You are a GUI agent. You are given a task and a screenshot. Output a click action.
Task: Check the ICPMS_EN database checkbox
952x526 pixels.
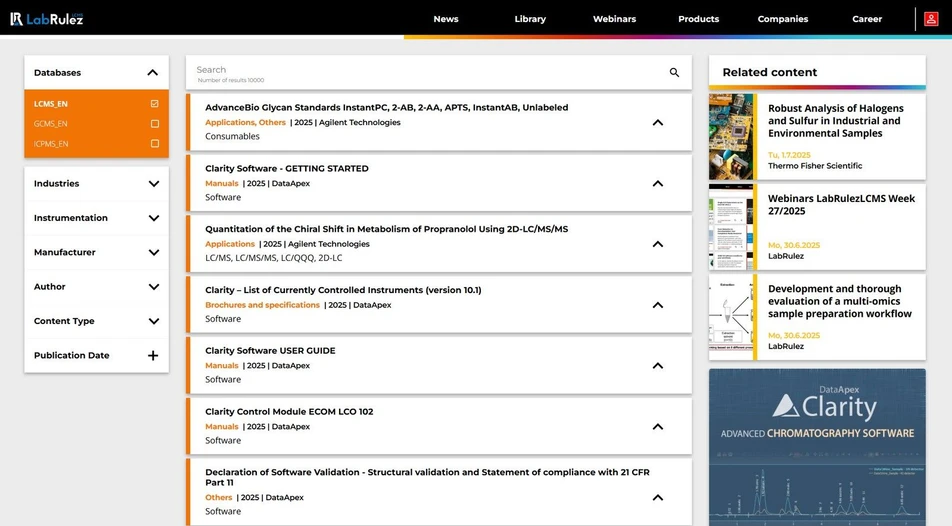(155, 144)
